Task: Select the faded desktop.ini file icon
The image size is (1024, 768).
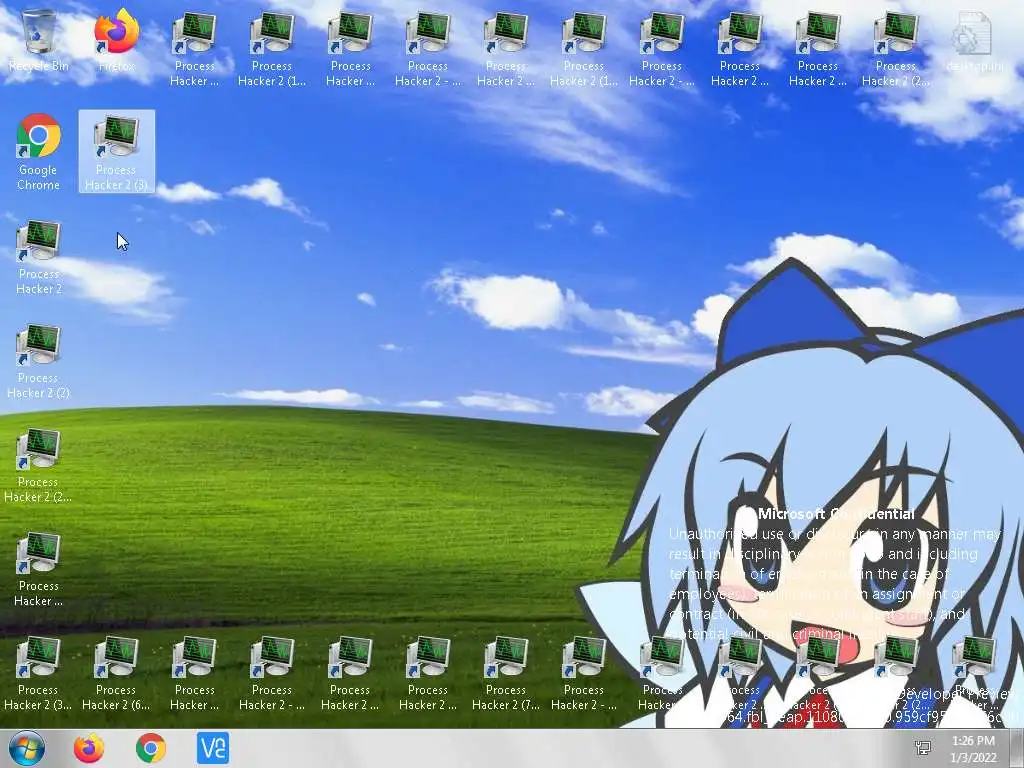Action: click(974, 40)
